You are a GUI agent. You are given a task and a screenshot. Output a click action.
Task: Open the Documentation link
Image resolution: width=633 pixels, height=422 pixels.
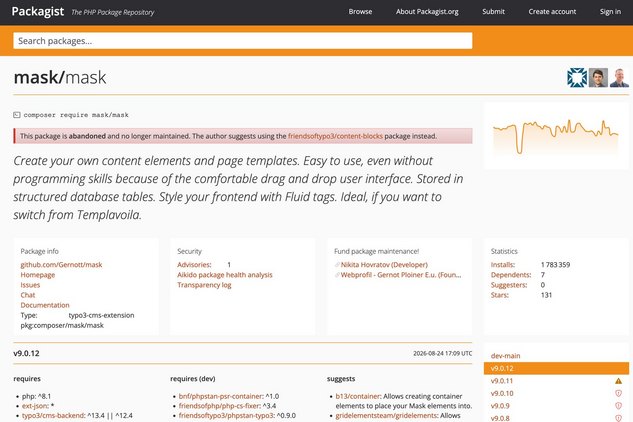[x=45, y=305]
